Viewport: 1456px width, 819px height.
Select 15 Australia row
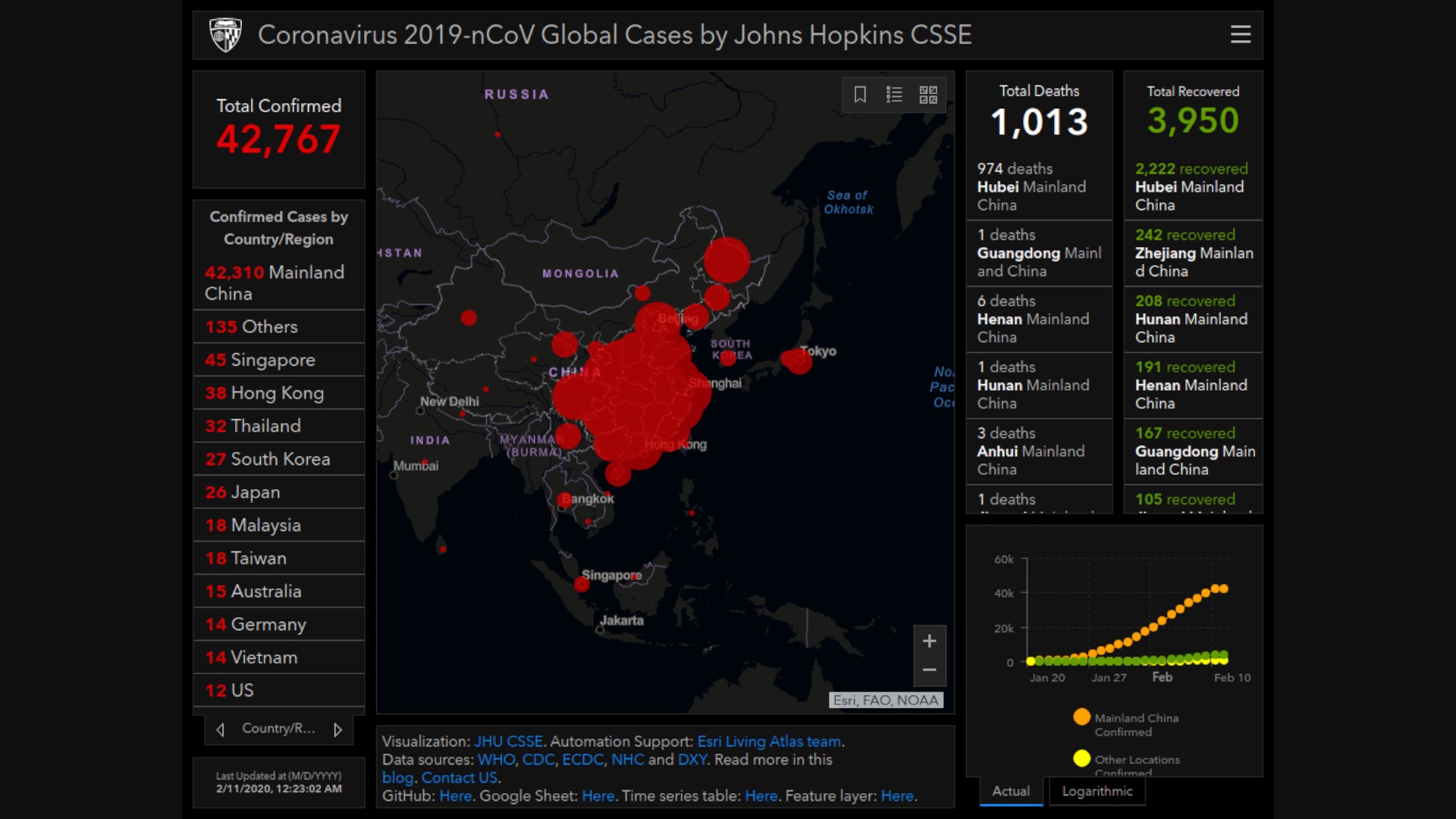[x=279, y=591]
